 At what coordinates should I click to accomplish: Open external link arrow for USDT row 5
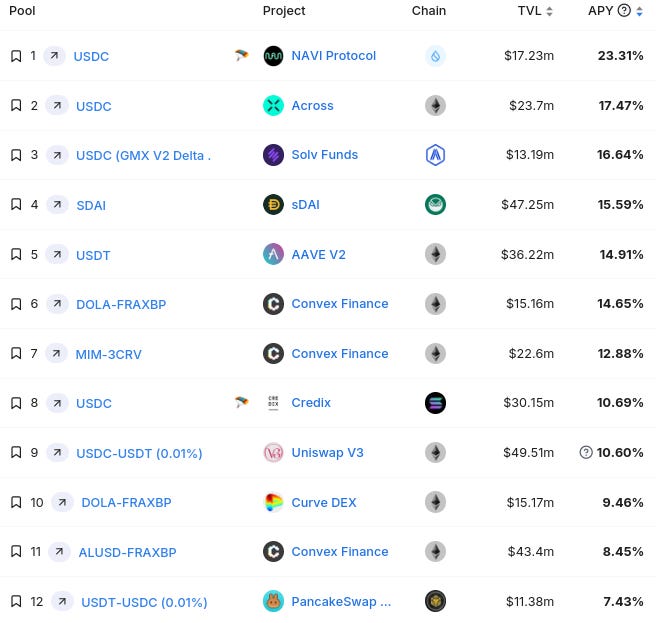pyautogui.click(x=57, y=254)
